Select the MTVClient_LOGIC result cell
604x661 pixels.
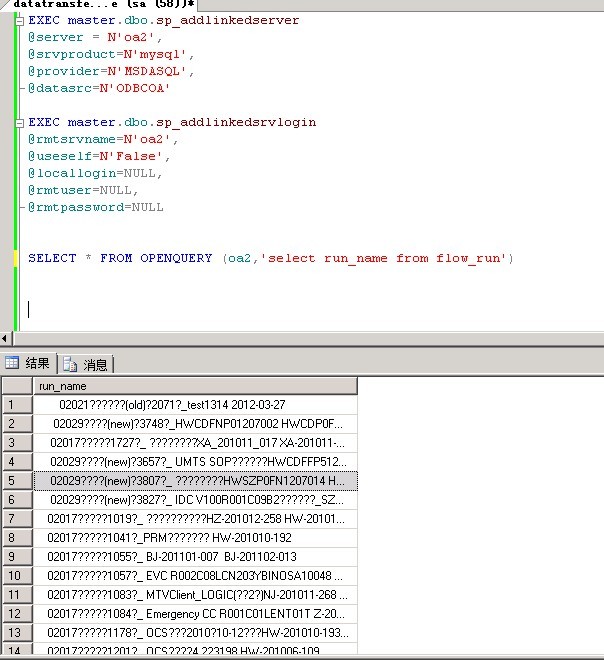point(195,594)
